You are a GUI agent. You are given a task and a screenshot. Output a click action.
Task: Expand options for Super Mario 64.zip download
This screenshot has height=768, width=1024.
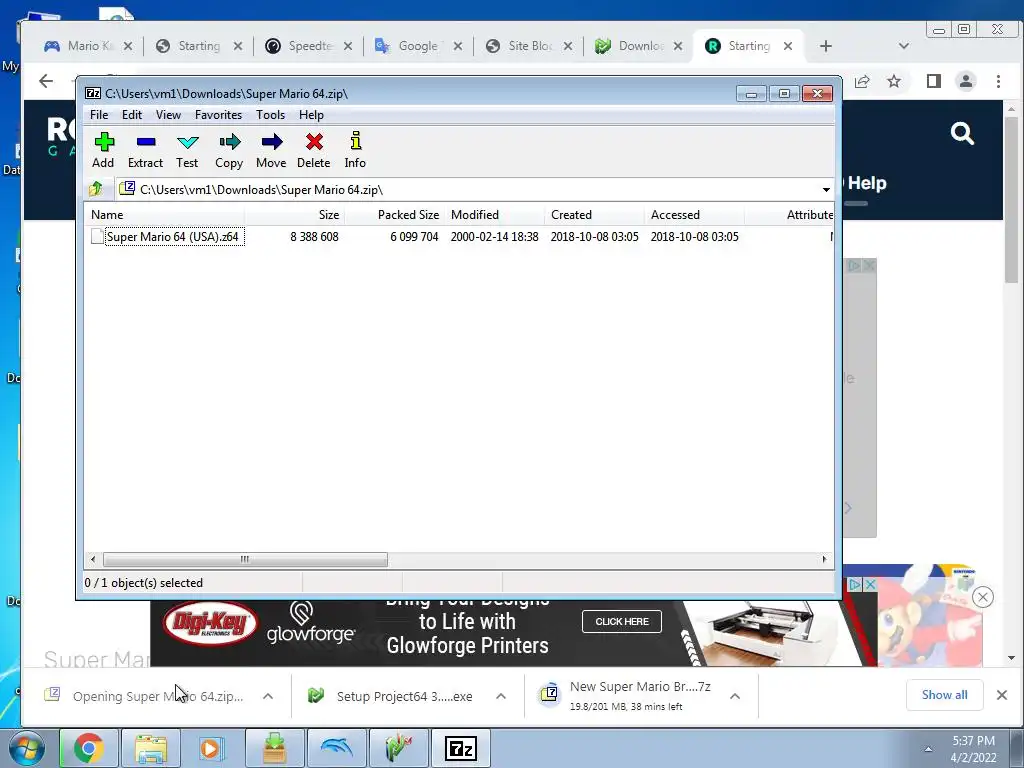[x=268, y=696]
